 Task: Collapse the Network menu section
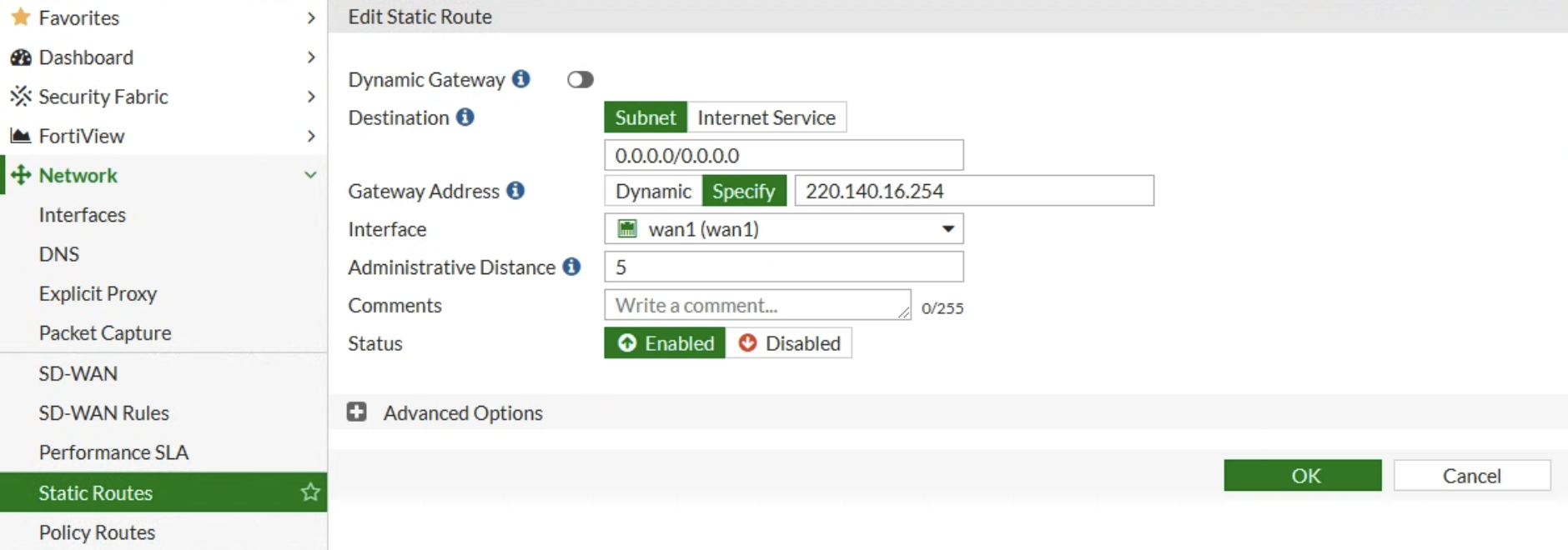pos(310,175)
